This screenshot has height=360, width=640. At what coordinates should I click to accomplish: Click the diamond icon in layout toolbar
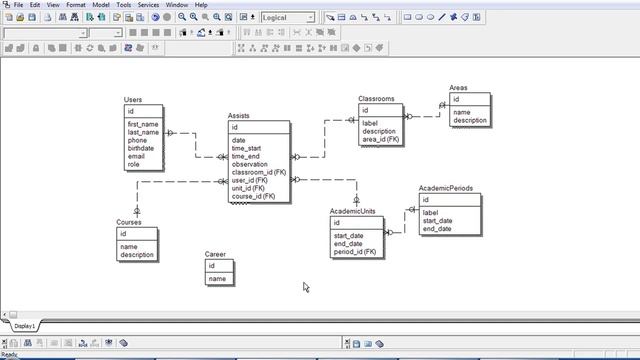pyautogui.click(x=356, y=48)
